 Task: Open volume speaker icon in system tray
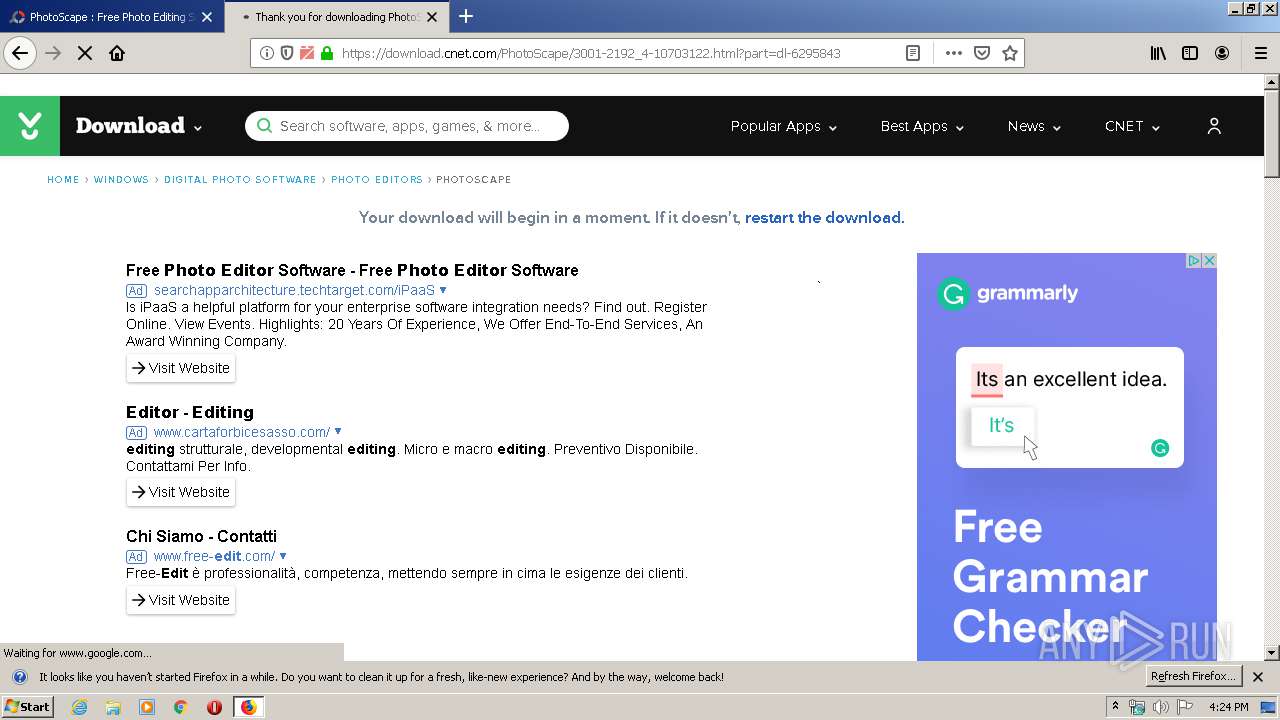(1160, 707)
